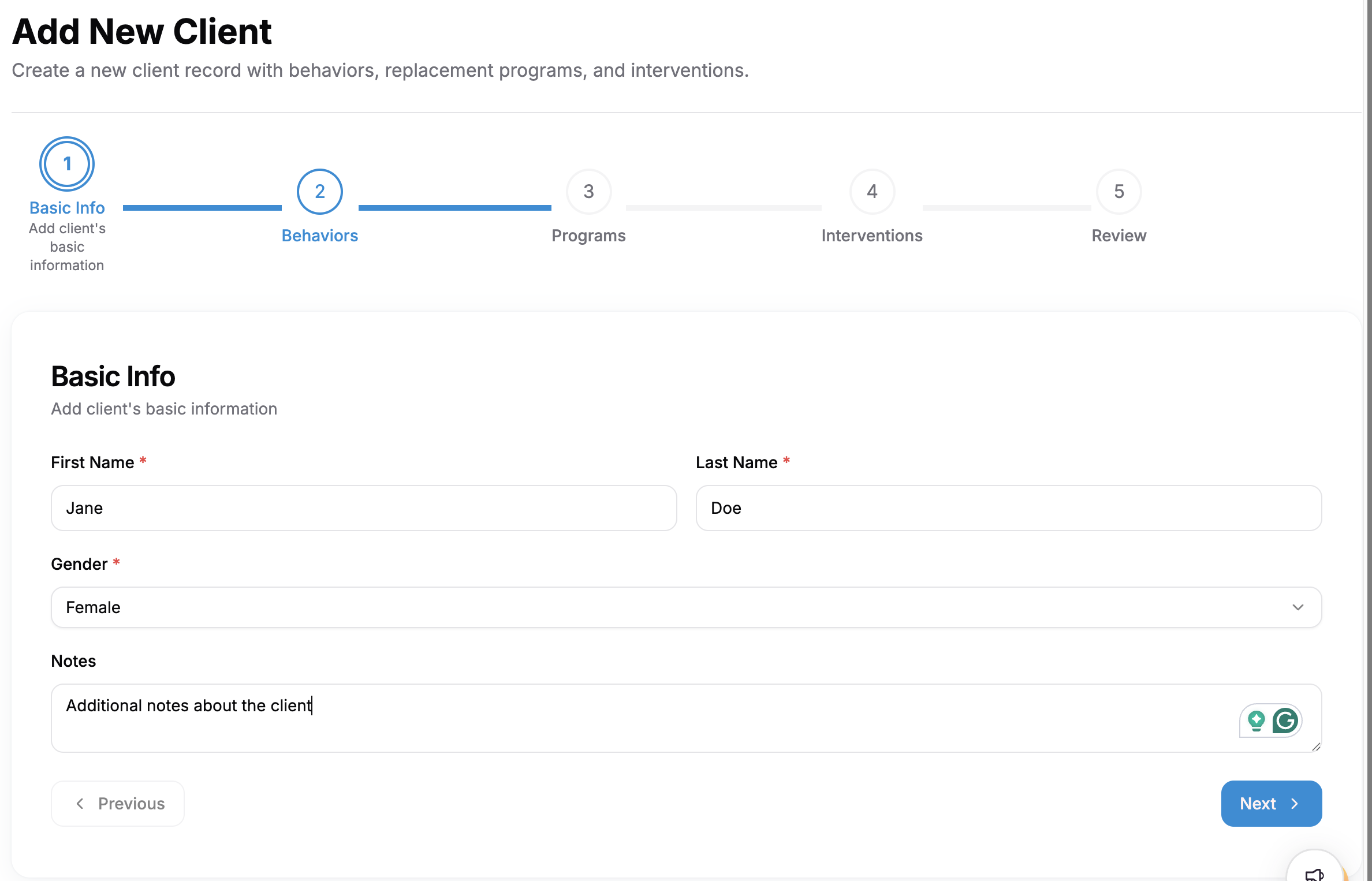Click the Previous button
The width and height of the screenshot is (1372, 881).
[117, 803]
